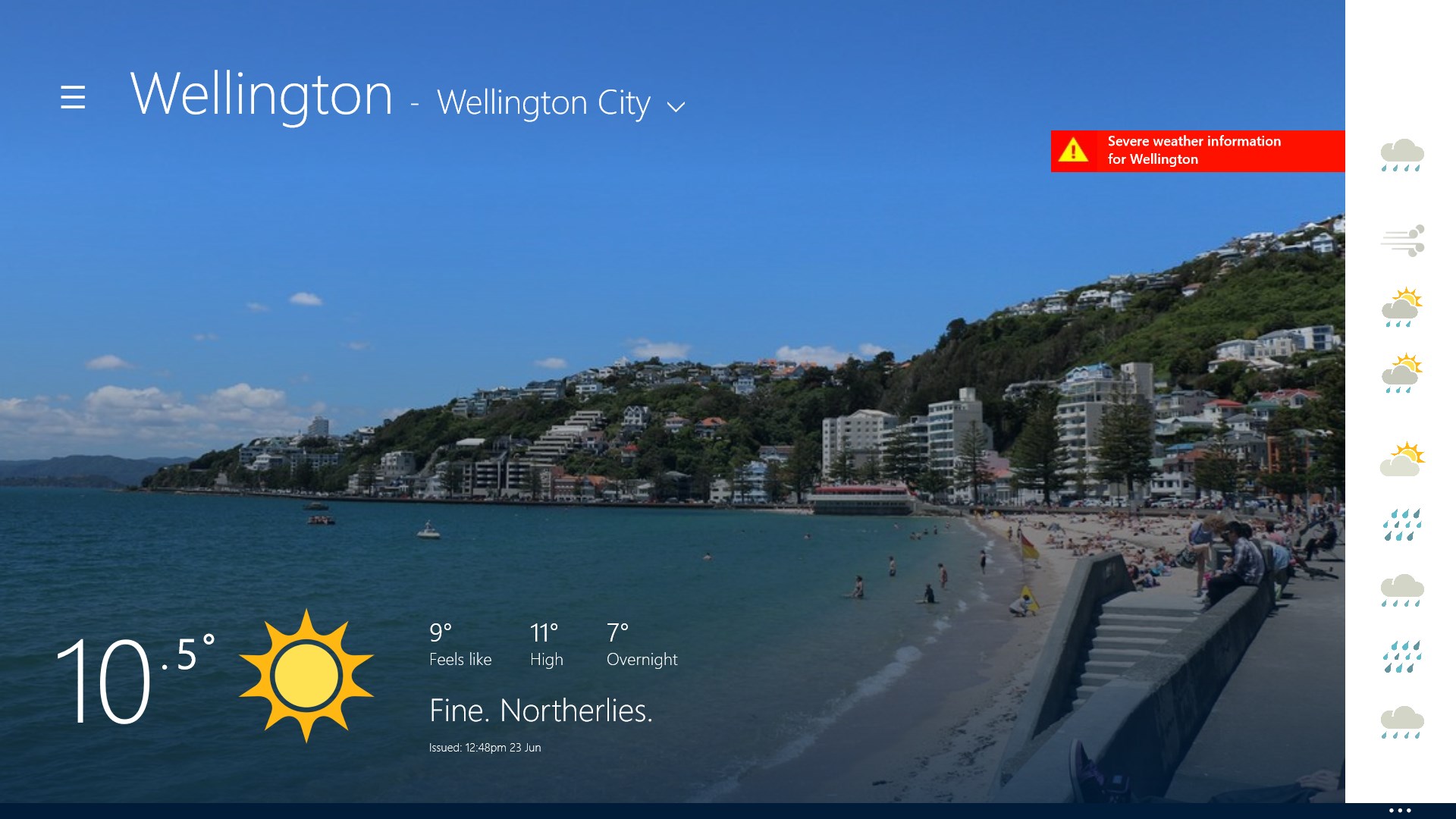The image size is (1456, 819).
Task: Click the large sun current-conditions icon
Action: click(306, 676)
